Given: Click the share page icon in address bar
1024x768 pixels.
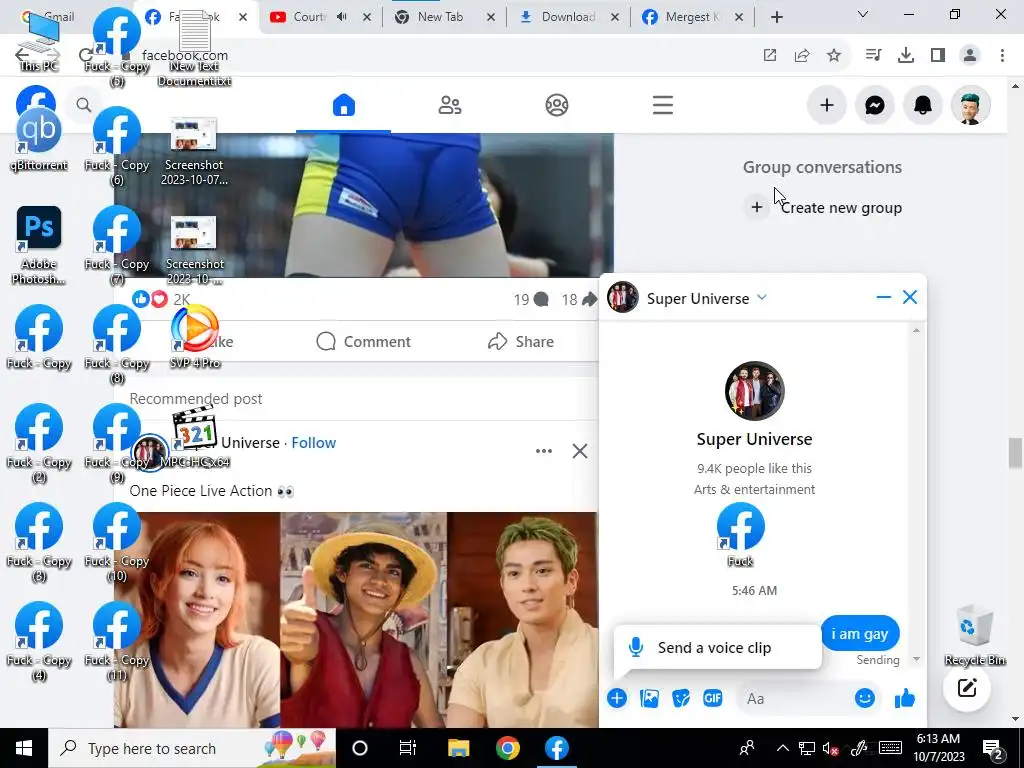Looking at the screenshot, I should pyautogui.click(x=802, y=56).
